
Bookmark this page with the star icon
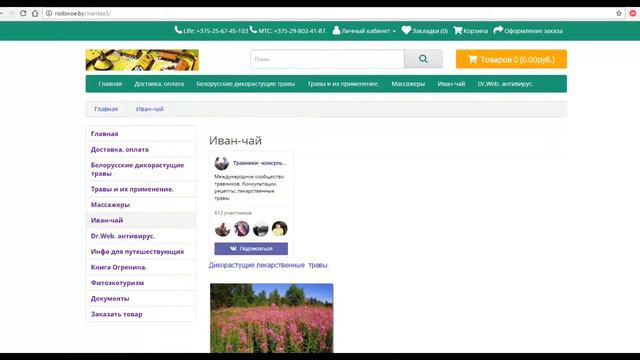(x=619, y=13)
